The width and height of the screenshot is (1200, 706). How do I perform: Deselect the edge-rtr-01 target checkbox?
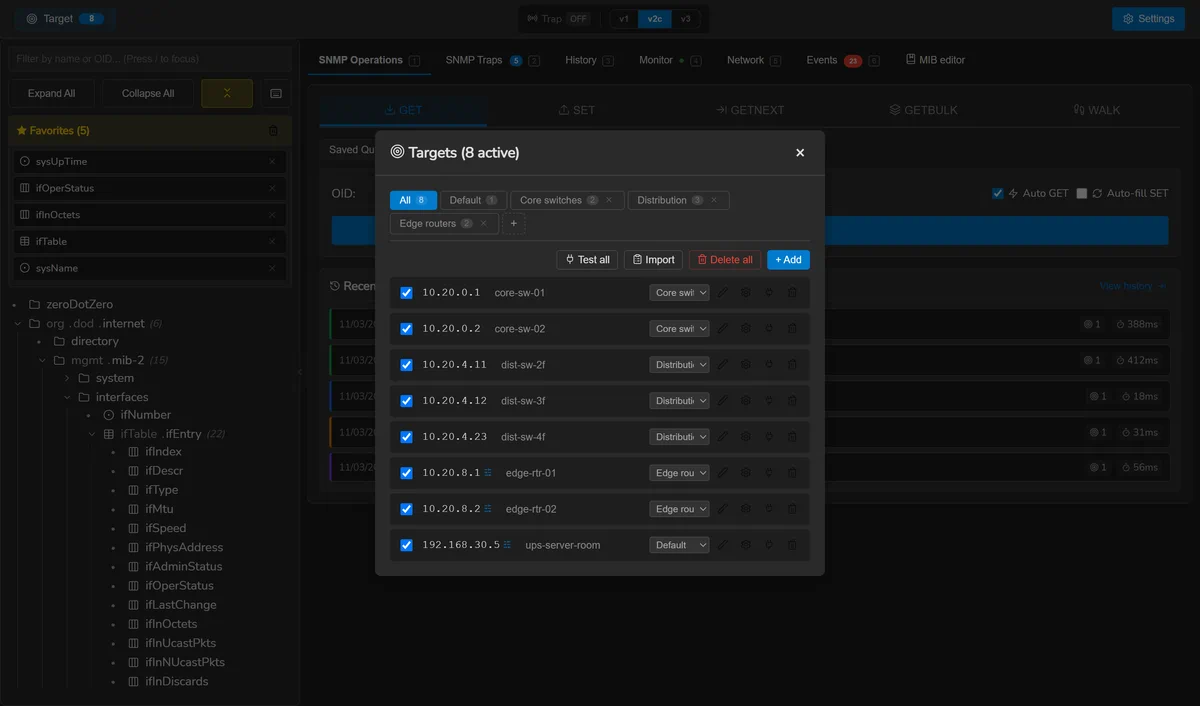click(x=406, y=473)
